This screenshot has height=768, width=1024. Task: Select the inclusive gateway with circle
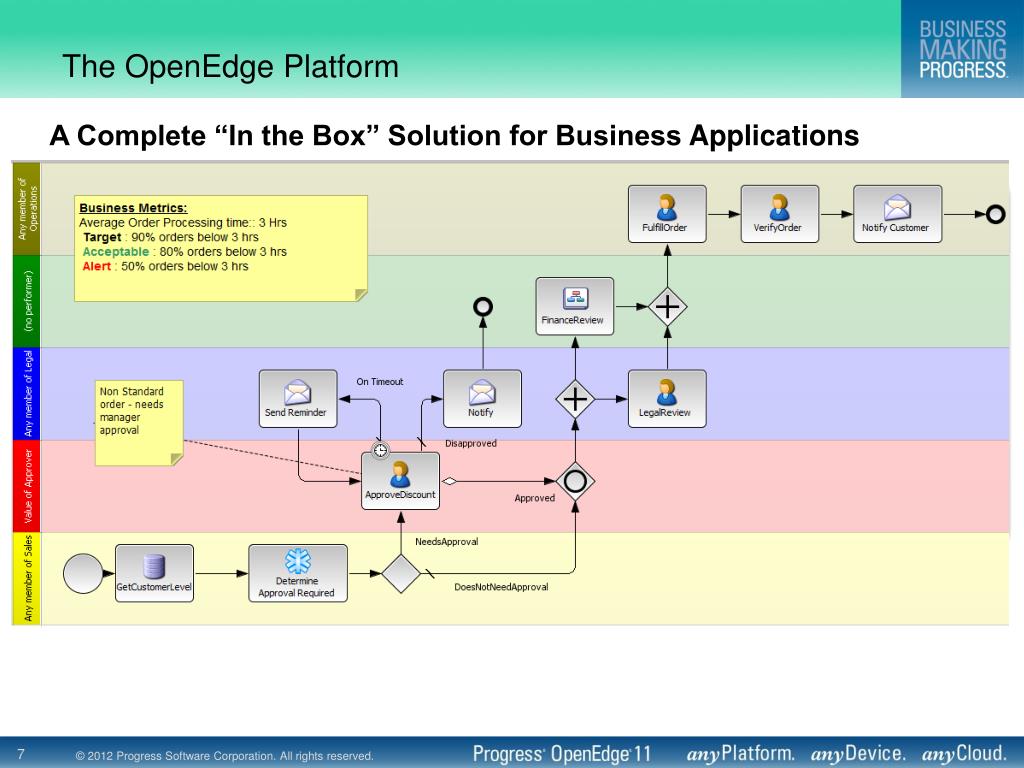(x=575, y=481)
